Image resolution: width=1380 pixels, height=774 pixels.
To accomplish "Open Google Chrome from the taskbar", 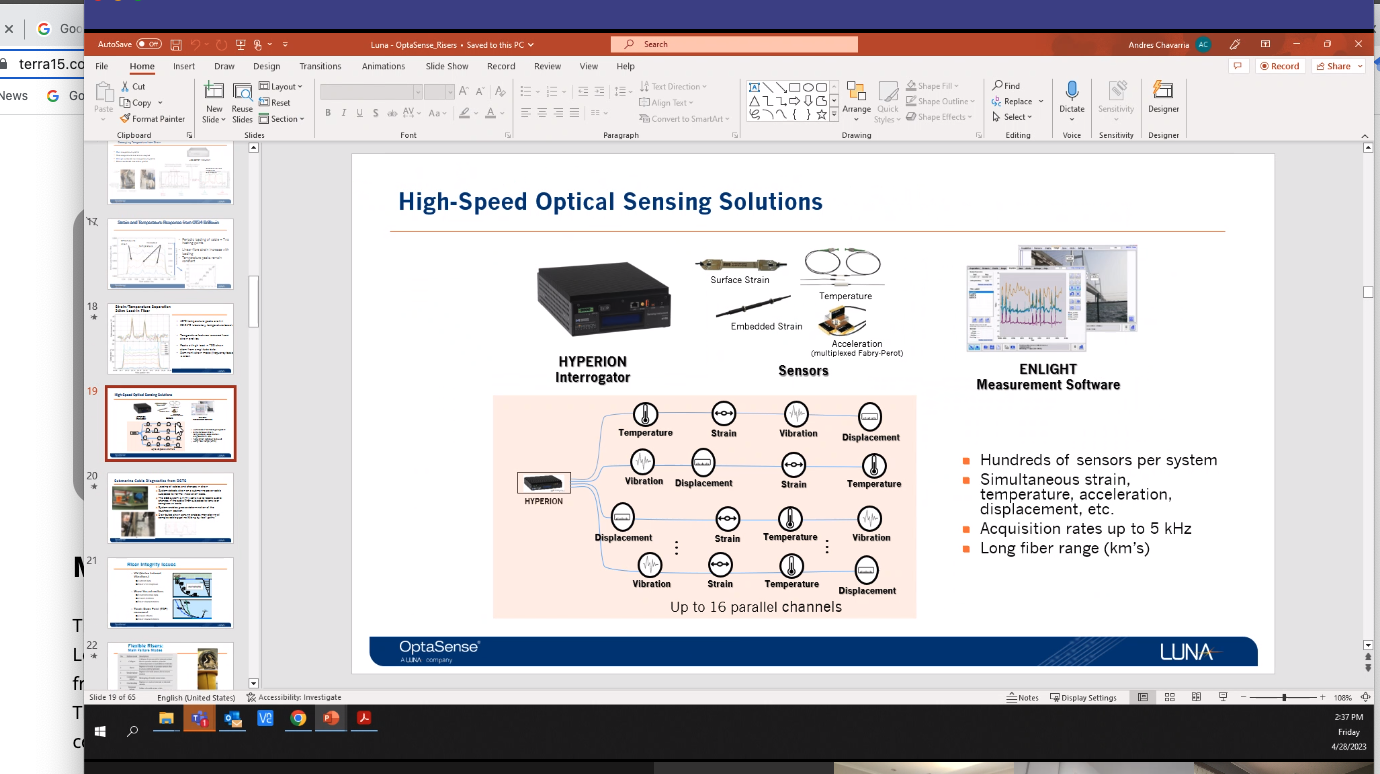I will [x=298, y=718].
